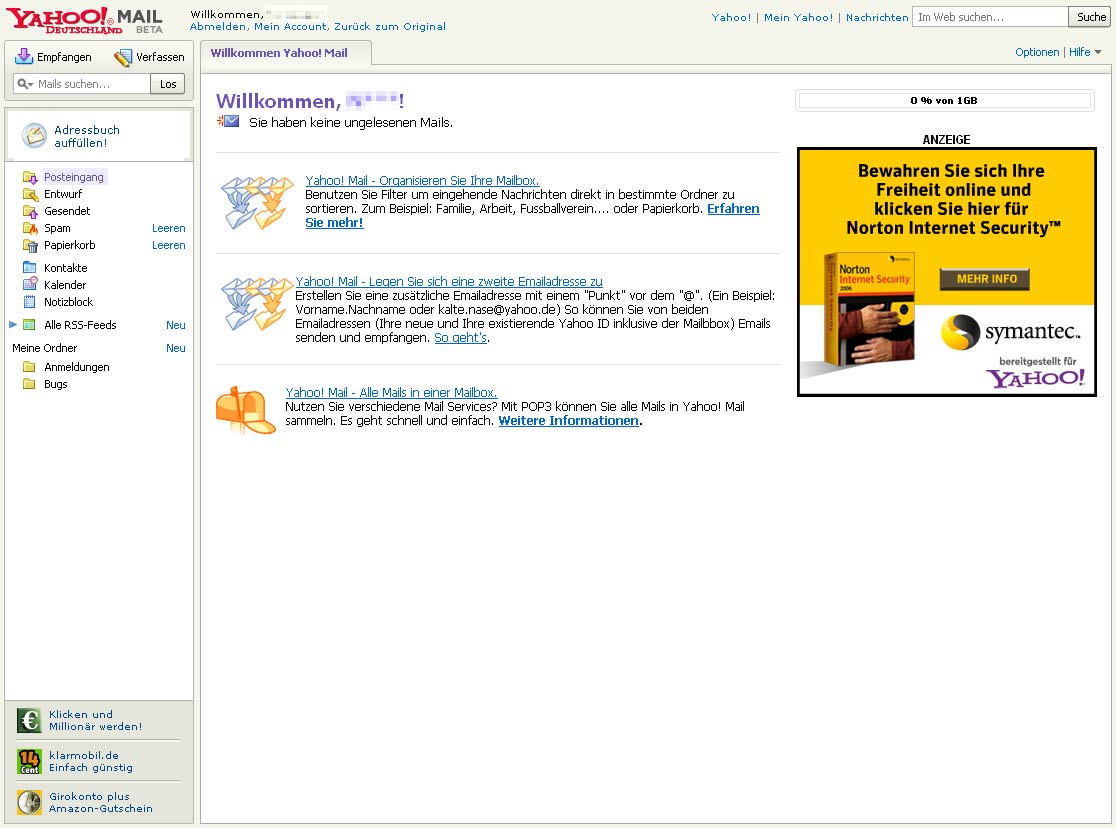
Task: Click the Erfahren Sie mehr! link
Action: click(x=733, y=209)
